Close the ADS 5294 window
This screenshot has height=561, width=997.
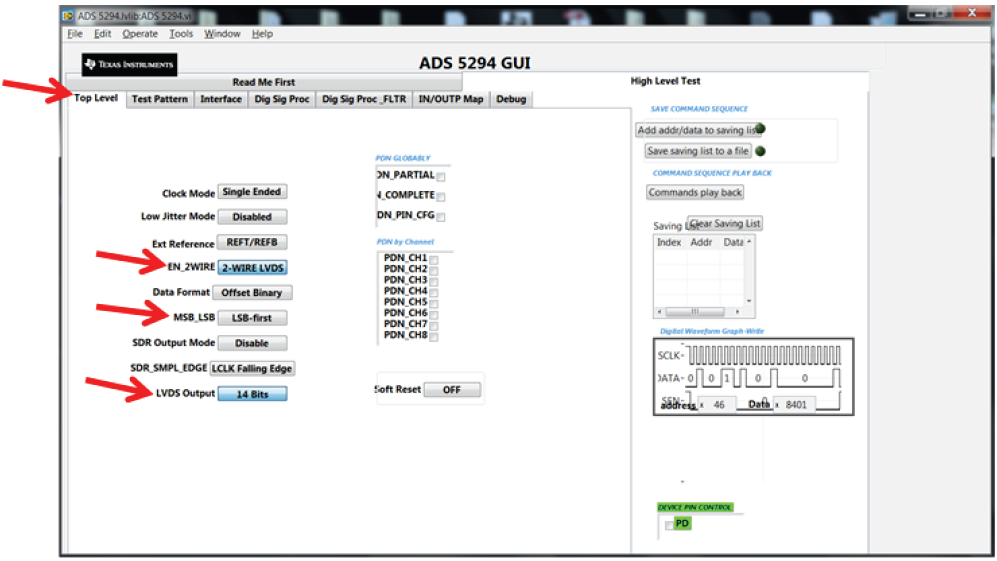[x=972, y=13]
